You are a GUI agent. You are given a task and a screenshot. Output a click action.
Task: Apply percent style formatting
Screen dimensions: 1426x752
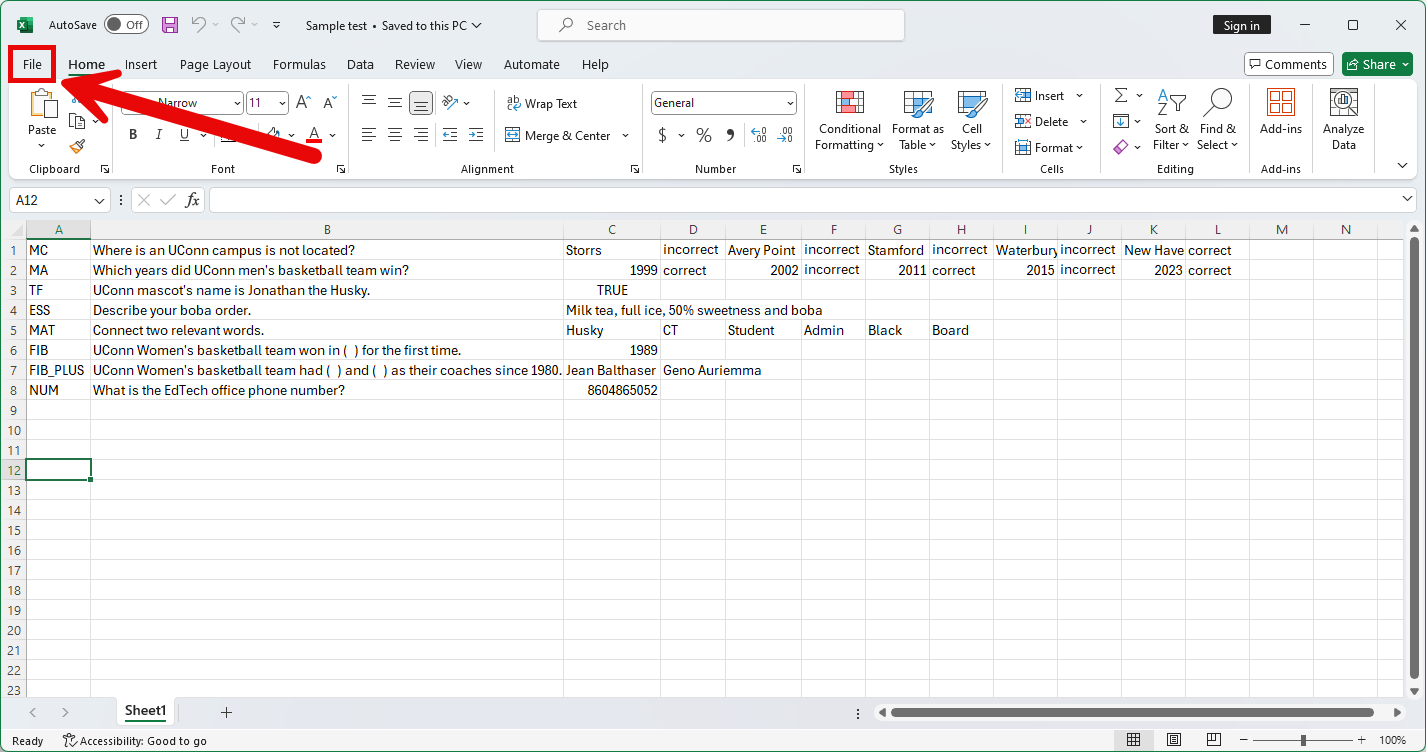(704, 135)
